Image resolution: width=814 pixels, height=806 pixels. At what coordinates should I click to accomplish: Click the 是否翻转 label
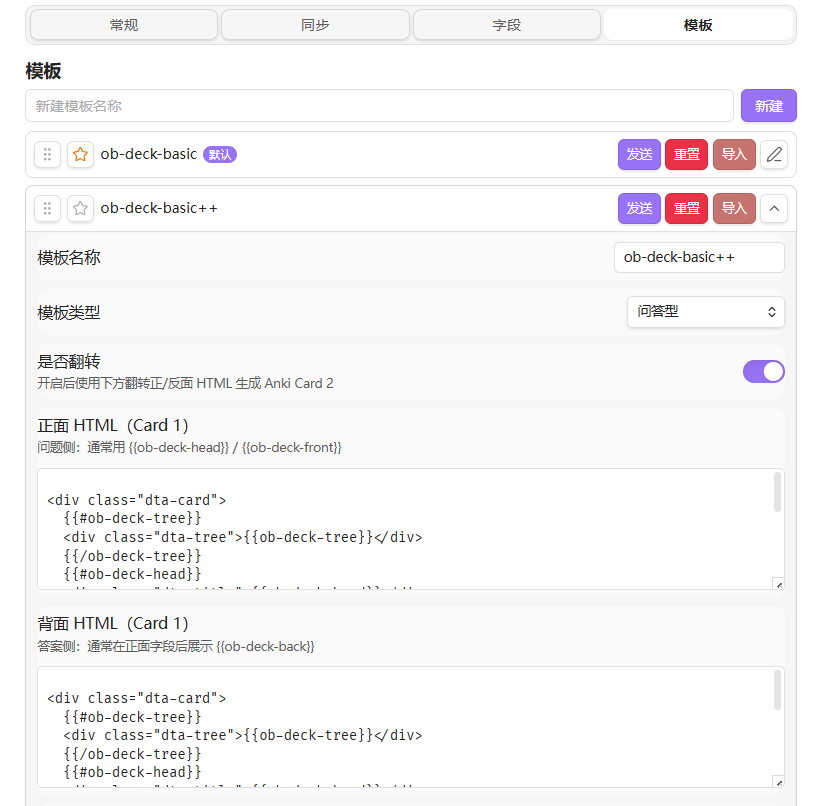click(x=69, y=361)
